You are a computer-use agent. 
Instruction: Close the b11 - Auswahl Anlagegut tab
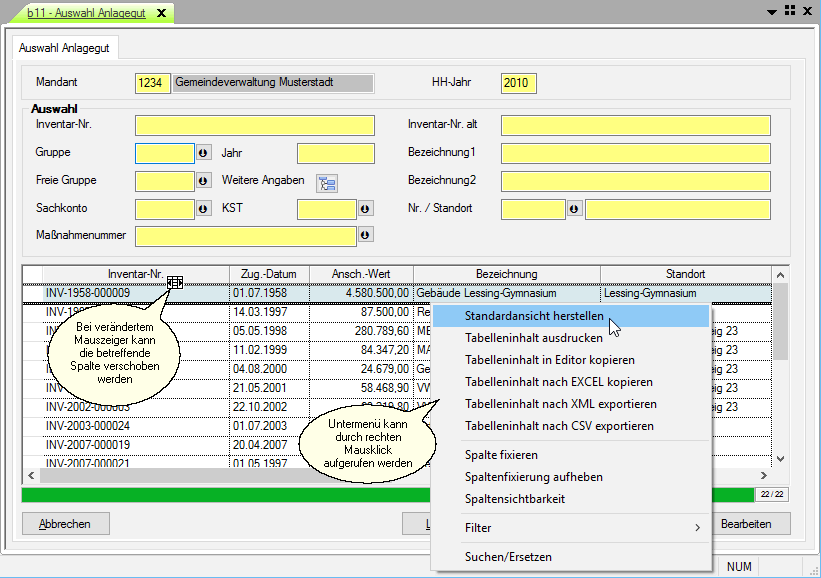pyautogui.click(x=162, y=11)
